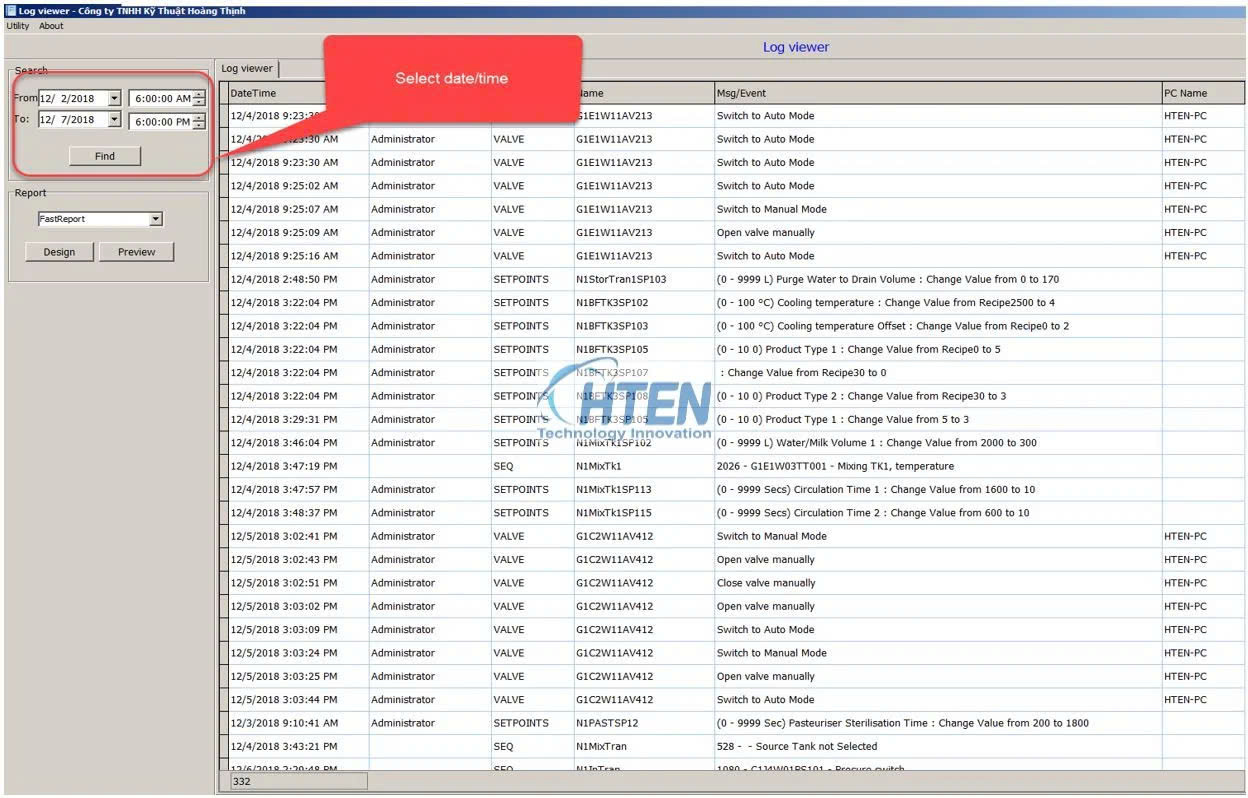This screenshot has height=798, width=1248.
Task: Decrease the From time with down arrow
Action: 199,103
